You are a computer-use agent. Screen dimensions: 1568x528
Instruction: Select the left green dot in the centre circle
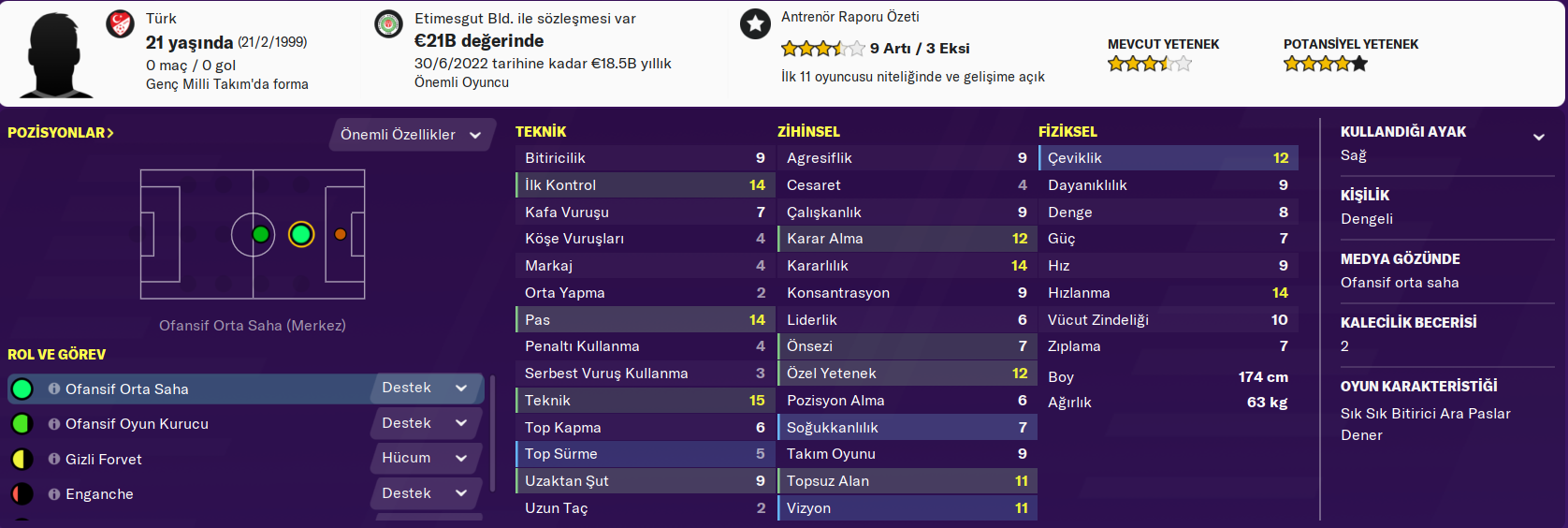[x=261, y=234]
